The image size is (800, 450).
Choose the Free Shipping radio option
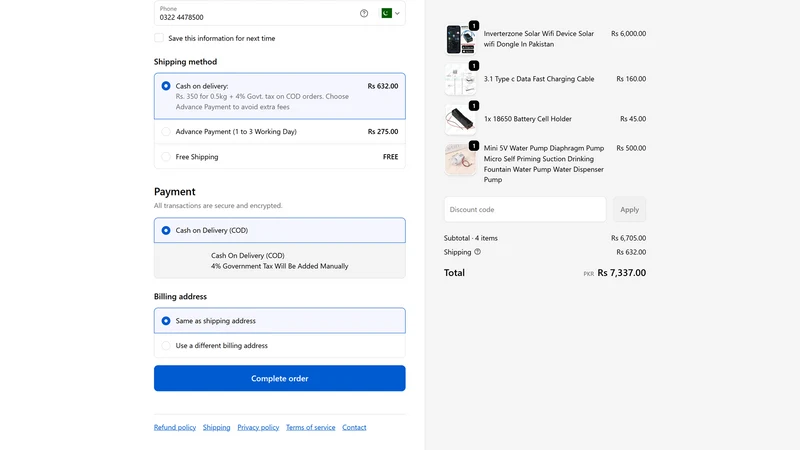(x=166, y=157)
